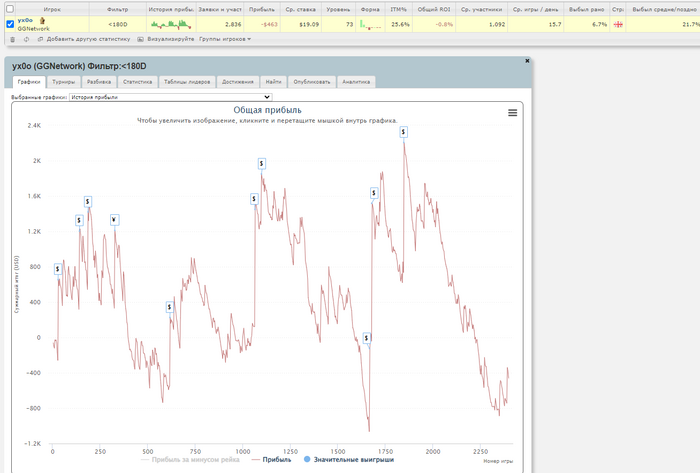Sort by 'Ср. игры / день' column header

tap(535, 9)
